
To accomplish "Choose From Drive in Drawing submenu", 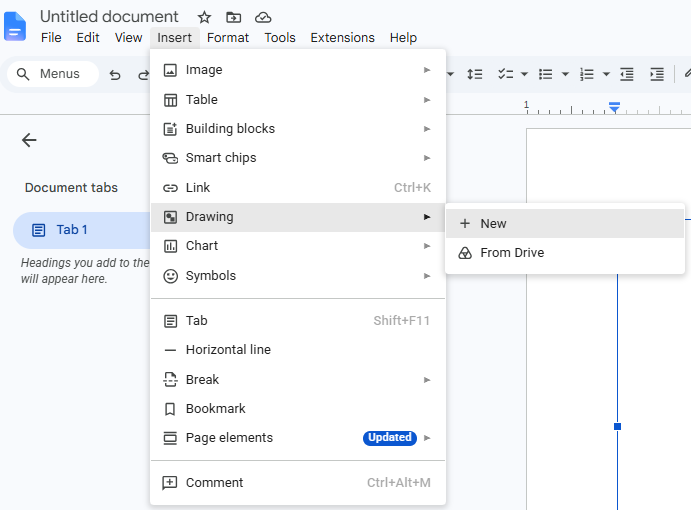I will coord(565,253).
